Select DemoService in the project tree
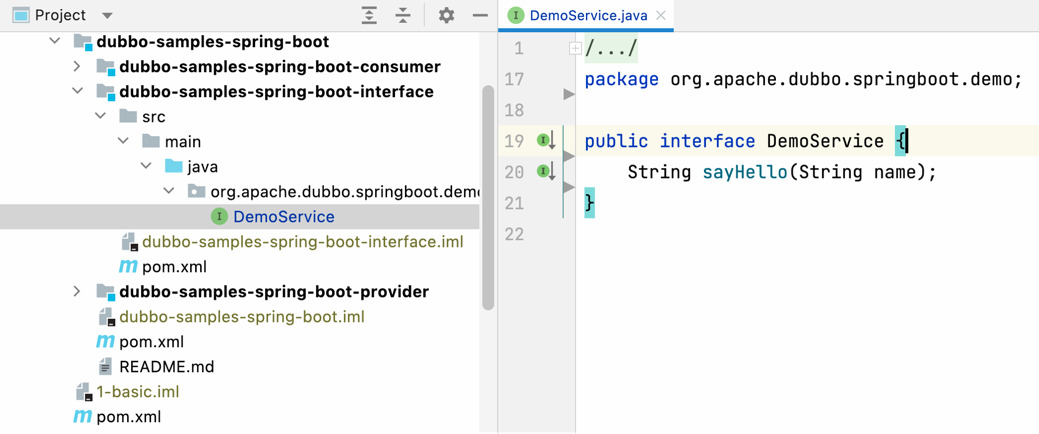Image resolution: width=1039 pixels, height=434 pixels. point(283,217)
